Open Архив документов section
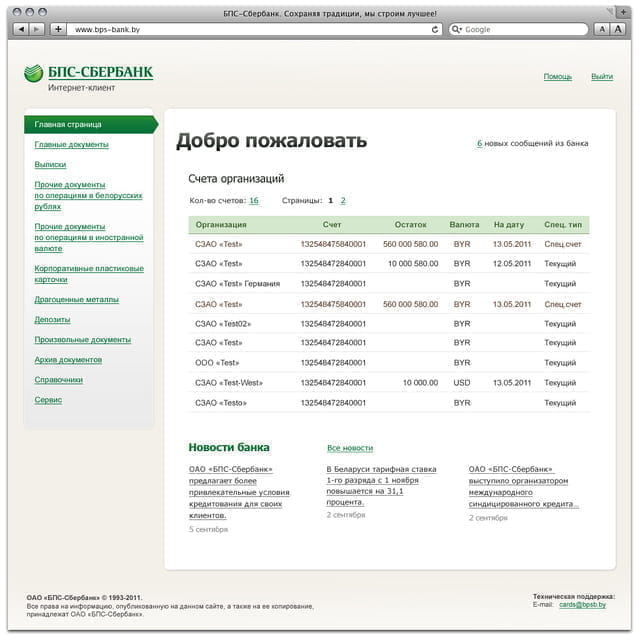 (x=68, y=360)
